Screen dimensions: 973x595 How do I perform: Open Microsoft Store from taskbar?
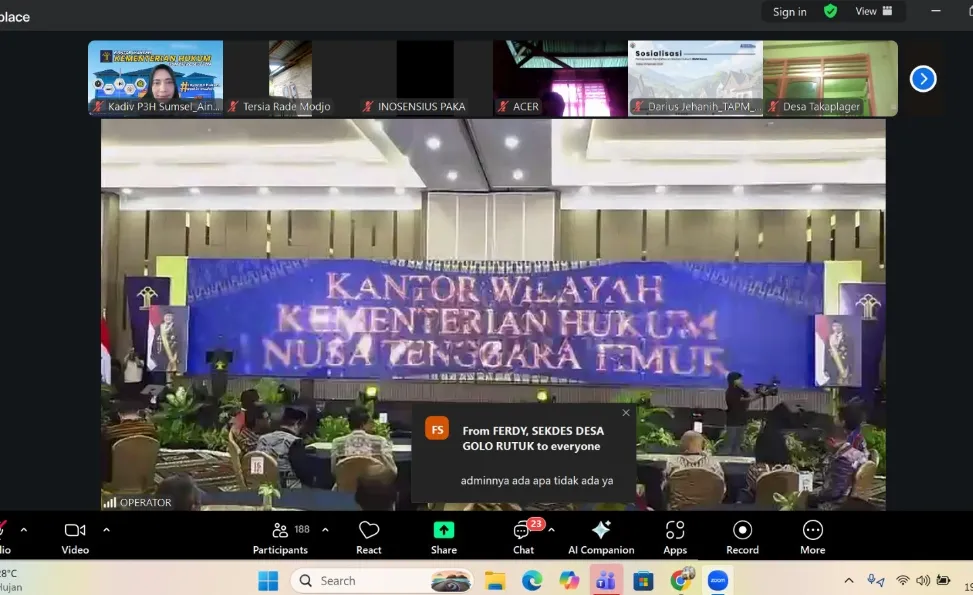[x=643, y=581]
